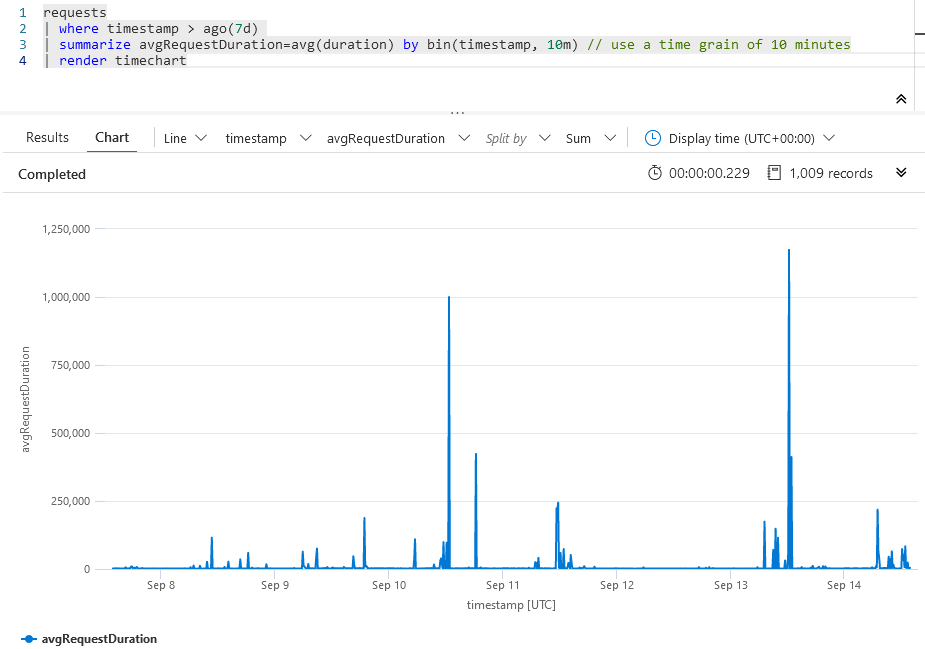Click the Completed status text
This screenshot has width=925, height=649.
(x=52, y=173)
